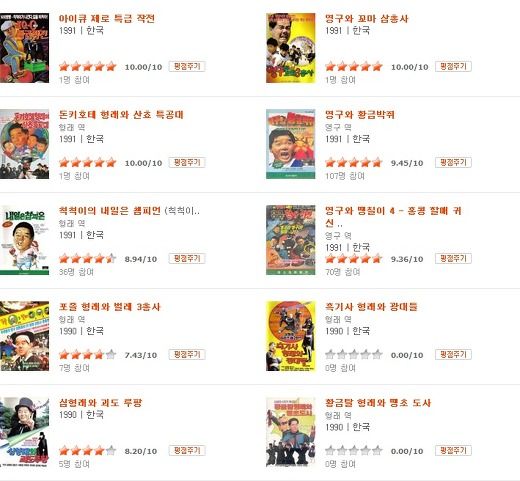Open the 돈키호테 형래와 산쵸 특공대 title link

click(121, 115)
